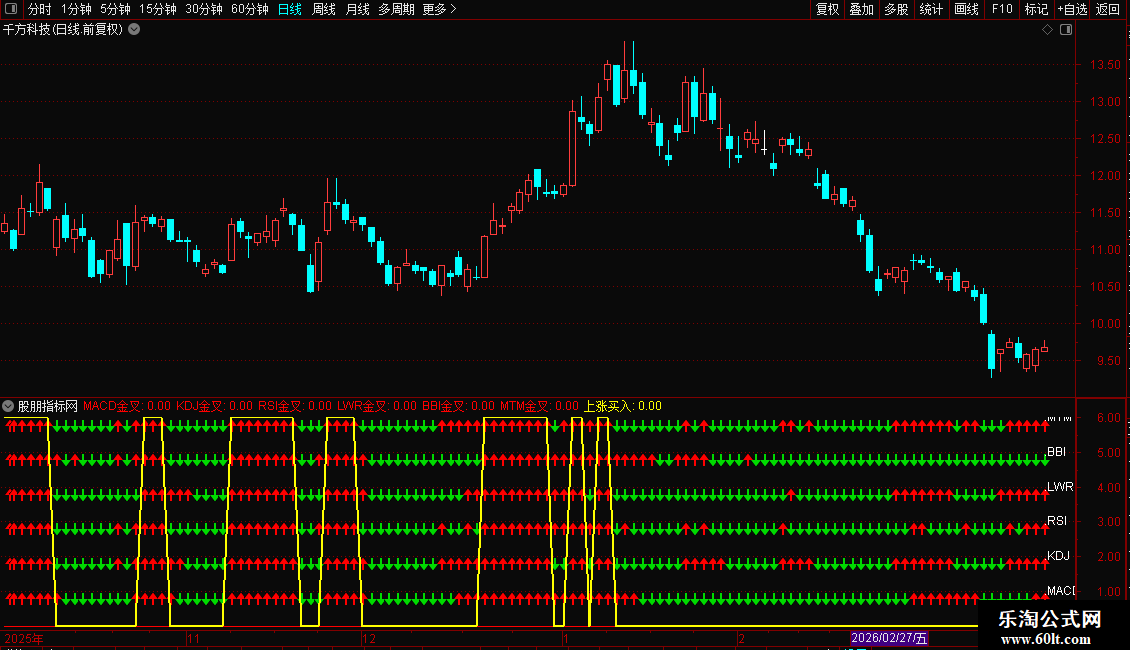Click the 11 month label on time axis

pos(193,639)
